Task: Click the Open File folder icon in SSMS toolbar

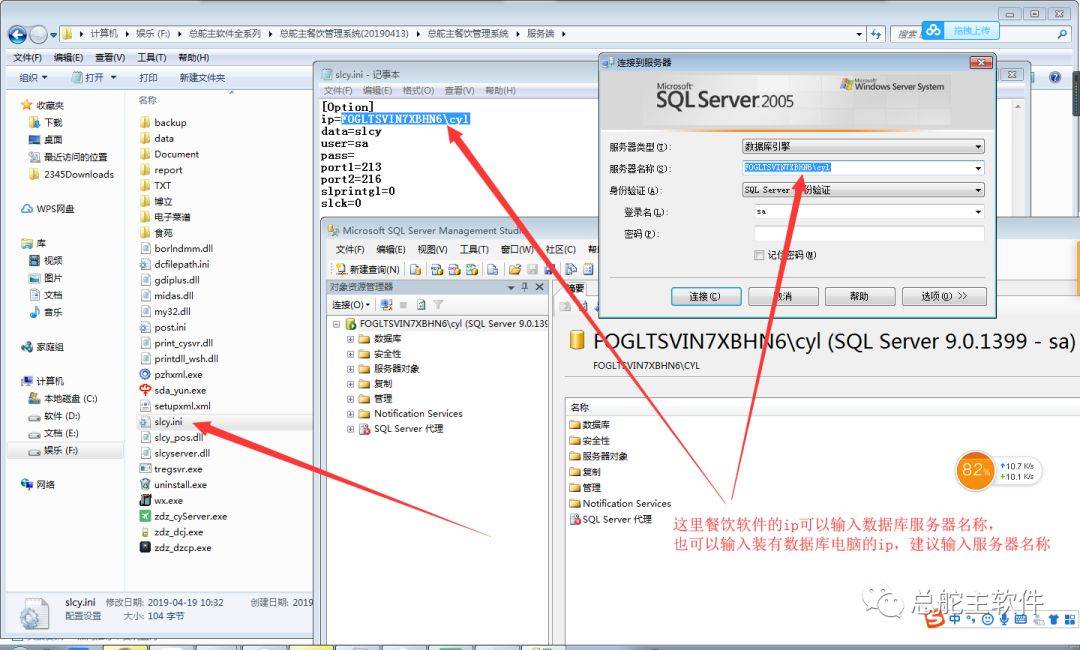Action: pos(515,269)
